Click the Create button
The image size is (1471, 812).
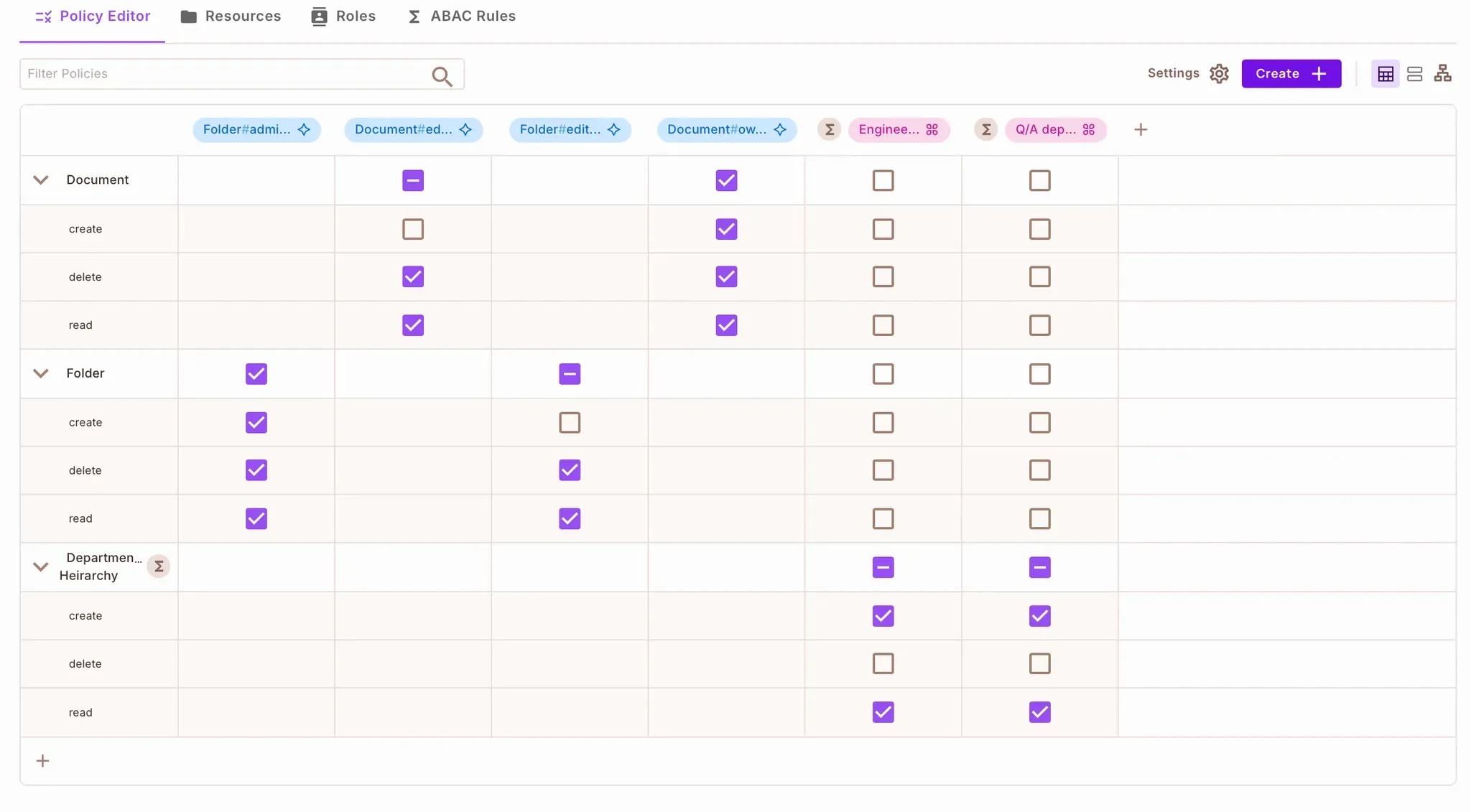click(x=1291, y=74)
